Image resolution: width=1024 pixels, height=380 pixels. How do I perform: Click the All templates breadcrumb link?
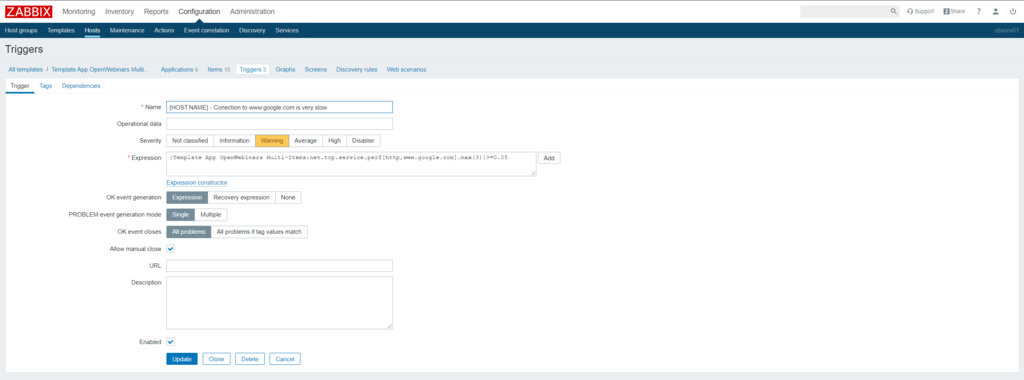point(25,69)
